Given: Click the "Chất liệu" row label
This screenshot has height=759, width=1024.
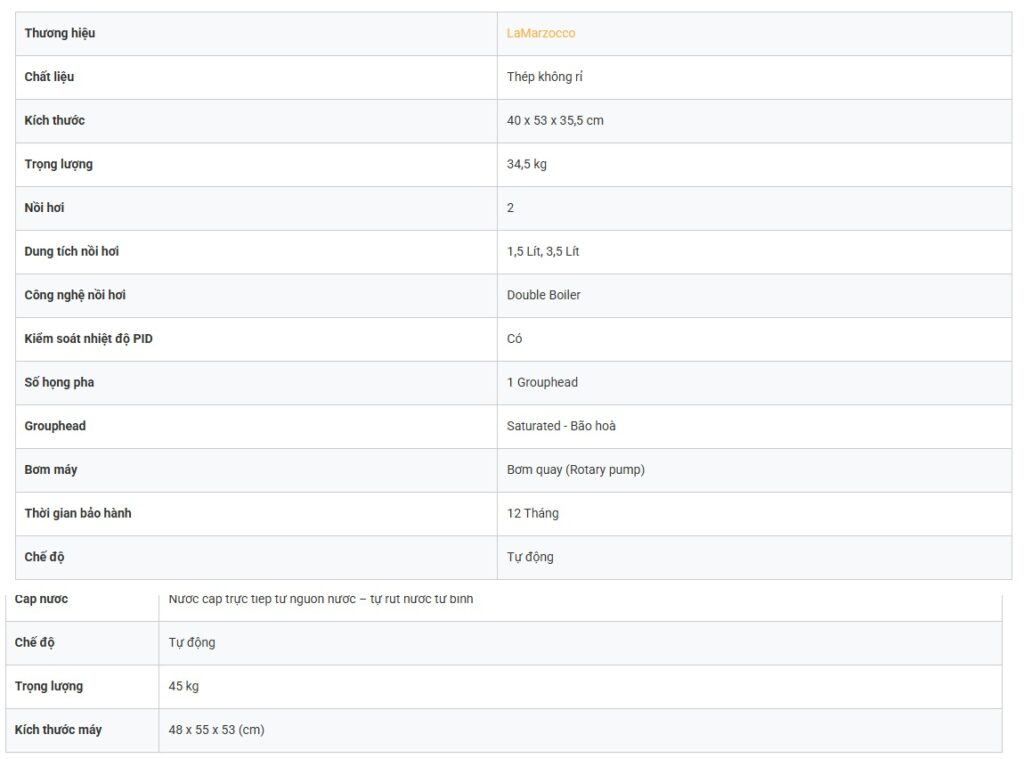Looking at the screenshot, I should (50, 77).
